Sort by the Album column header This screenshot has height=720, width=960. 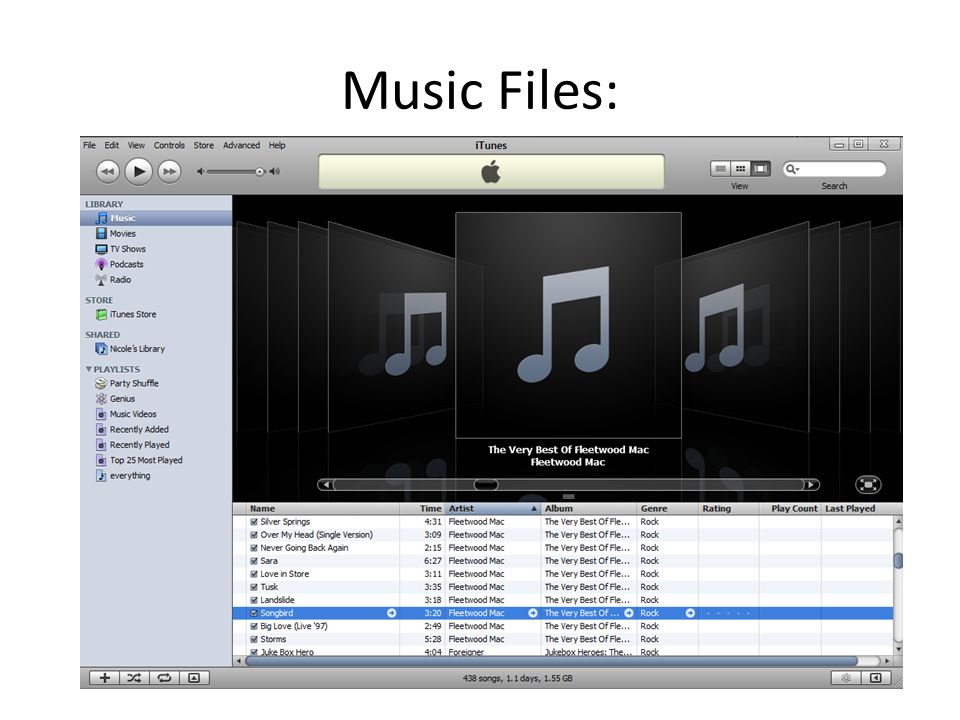pos(588,508)
